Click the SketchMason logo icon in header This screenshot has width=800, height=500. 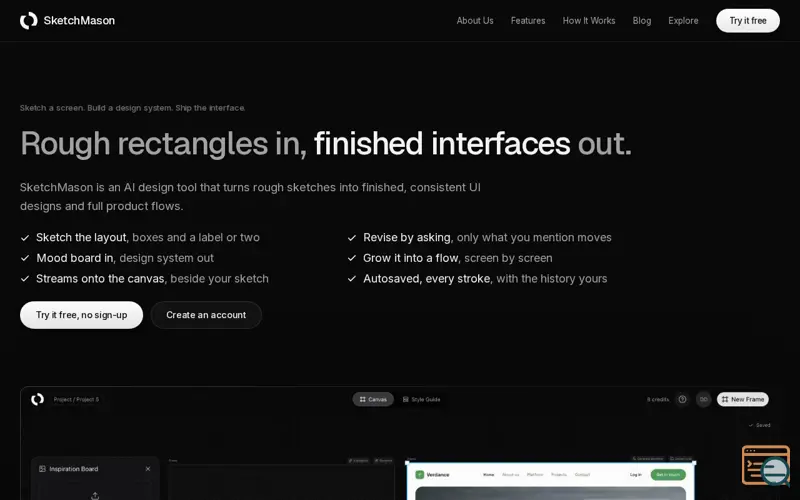(29, 20)
